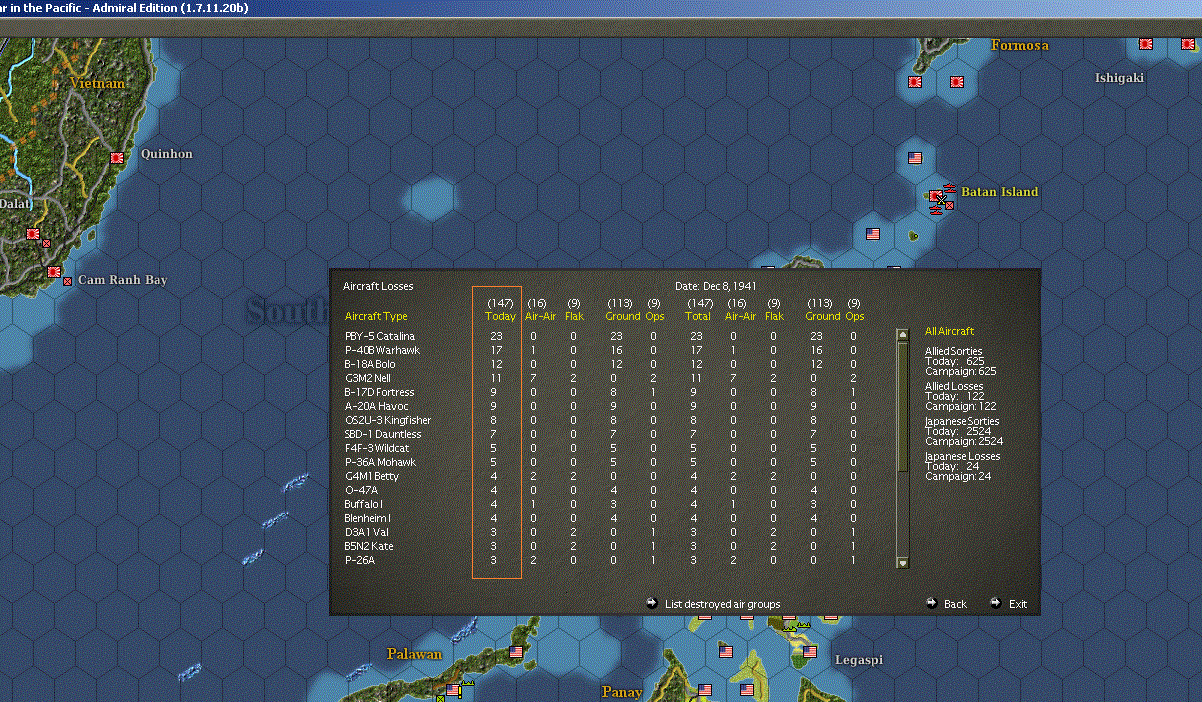
Task: Select the OS2U-3 Kingfisher row
Action: [600, 420]
